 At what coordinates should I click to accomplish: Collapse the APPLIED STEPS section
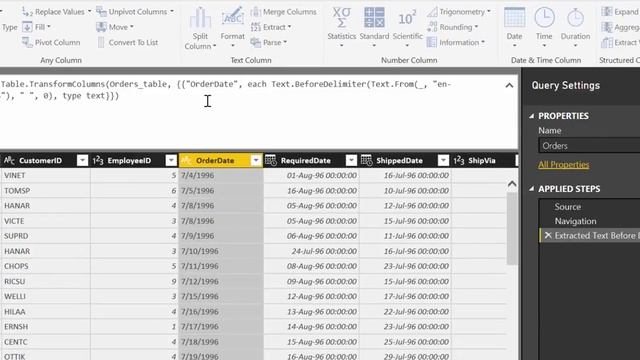tap(531, 189)
